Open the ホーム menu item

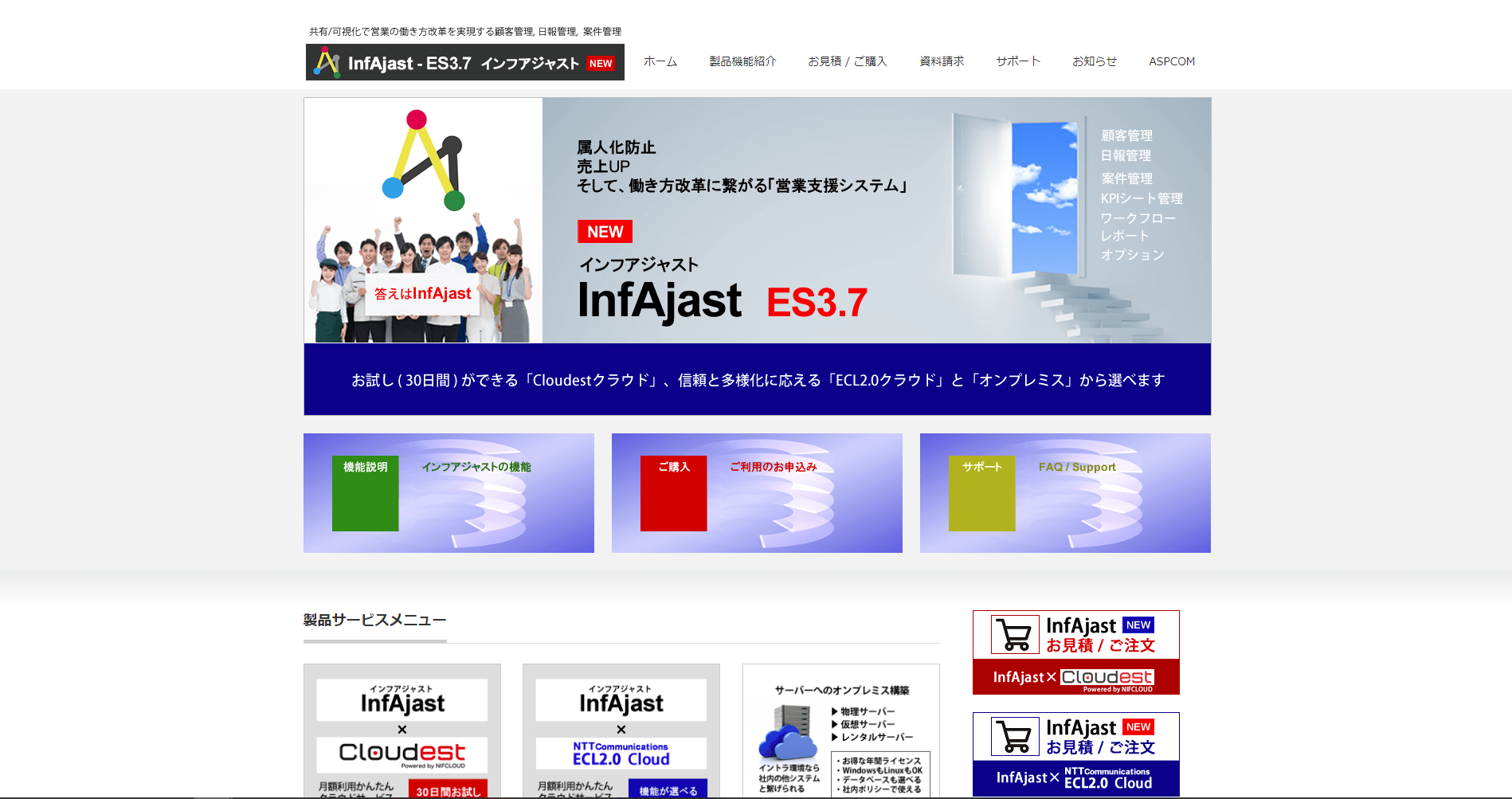coord(660,61)
